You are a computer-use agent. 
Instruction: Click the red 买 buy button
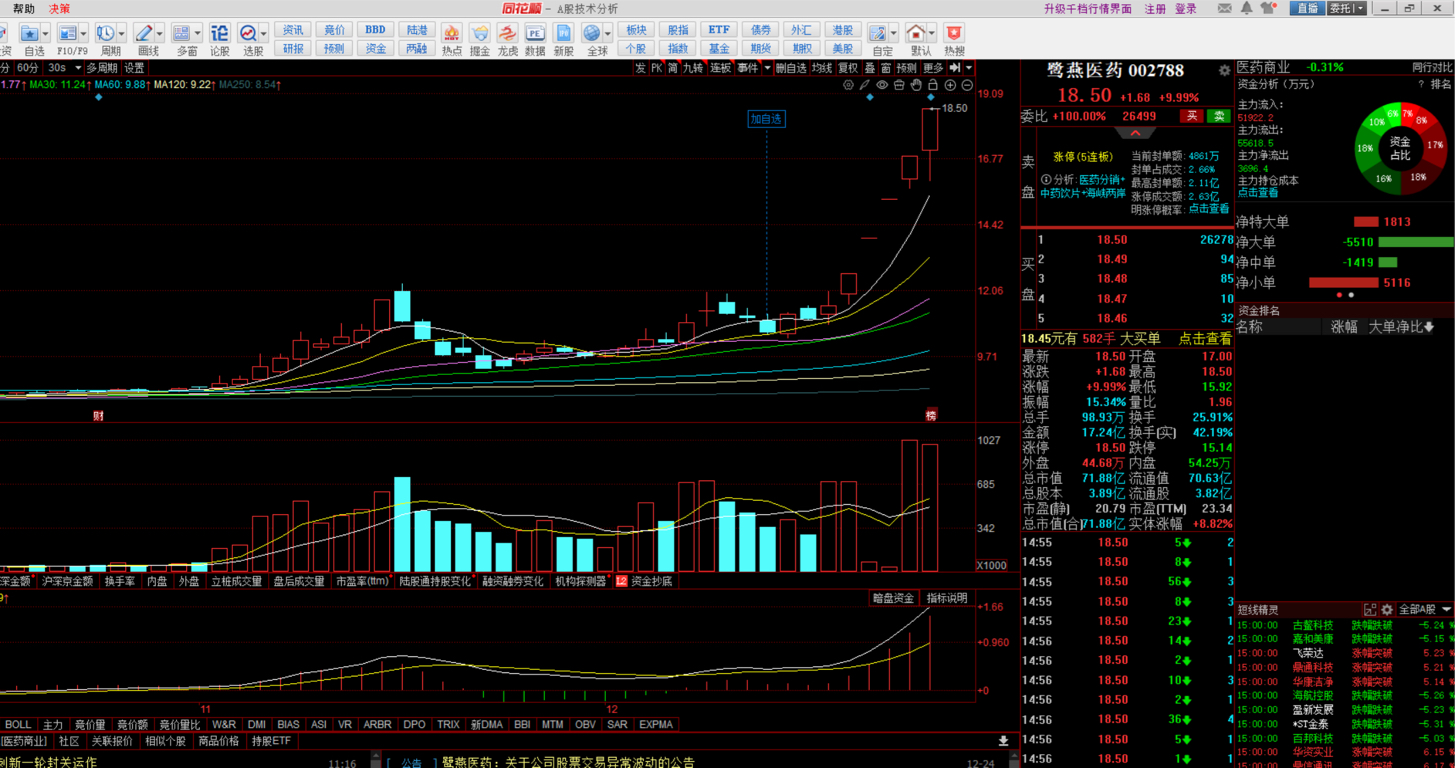point(1191,116)
